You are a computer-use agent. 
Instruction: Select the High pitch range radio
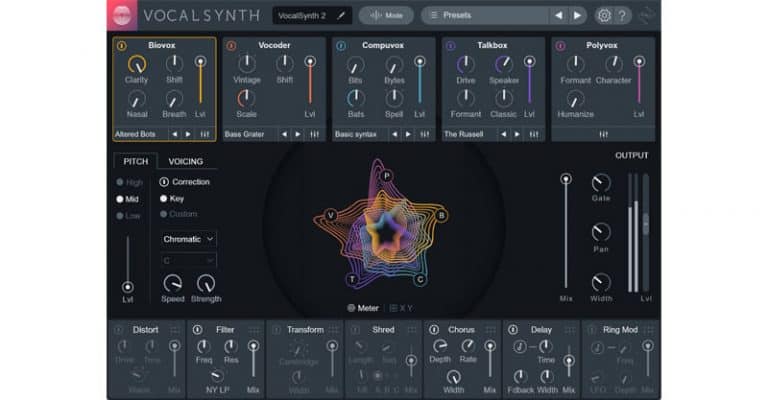[x=120, y=182]
